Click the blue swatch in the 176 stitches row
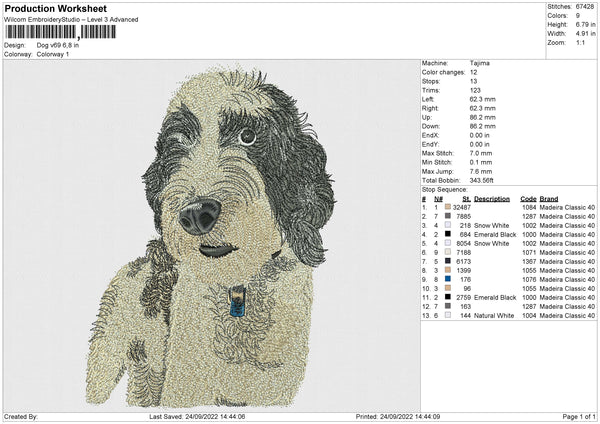This screenshot has height=424, width=600. click(x=448, y=279)
